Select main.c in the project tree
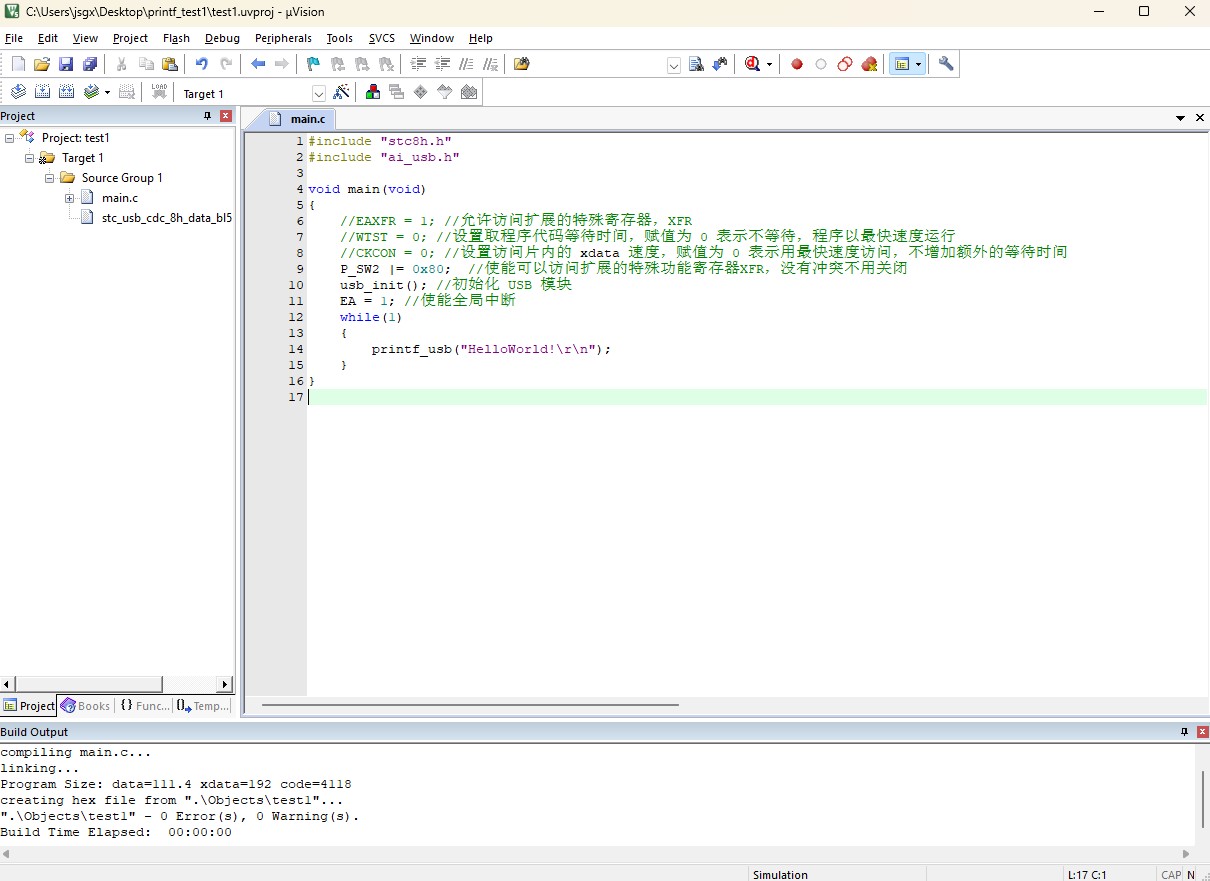Viewport: 1210px width, 881px height. click(120, 198)
